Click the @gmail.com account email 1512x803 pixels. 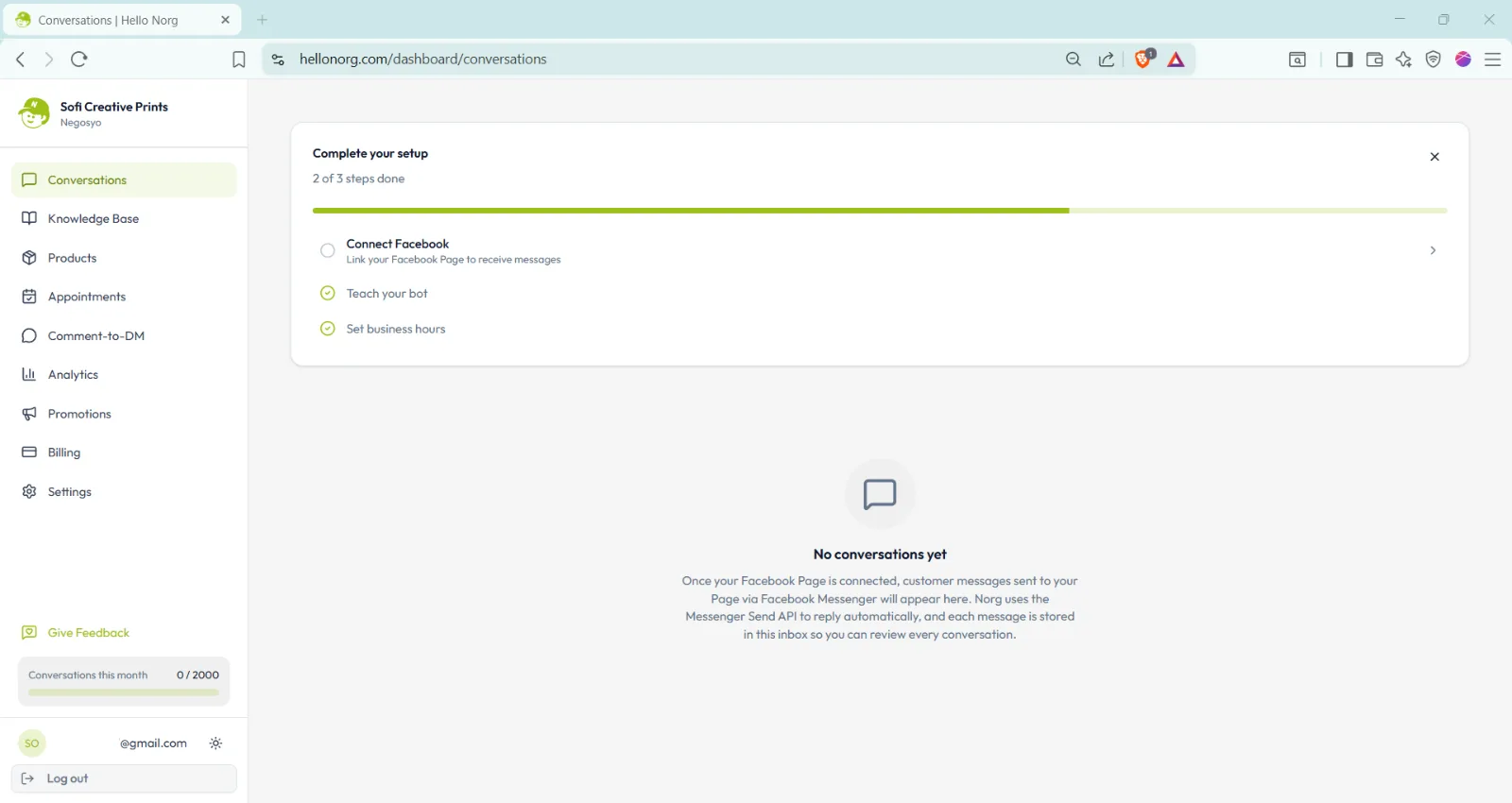tap(153, 743)
